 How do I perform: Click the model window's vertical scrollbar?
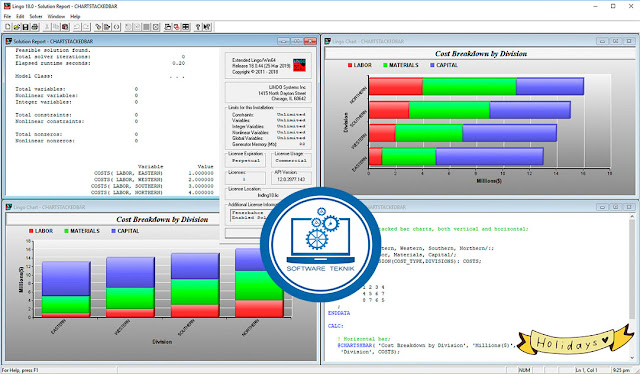click(632, 286)
